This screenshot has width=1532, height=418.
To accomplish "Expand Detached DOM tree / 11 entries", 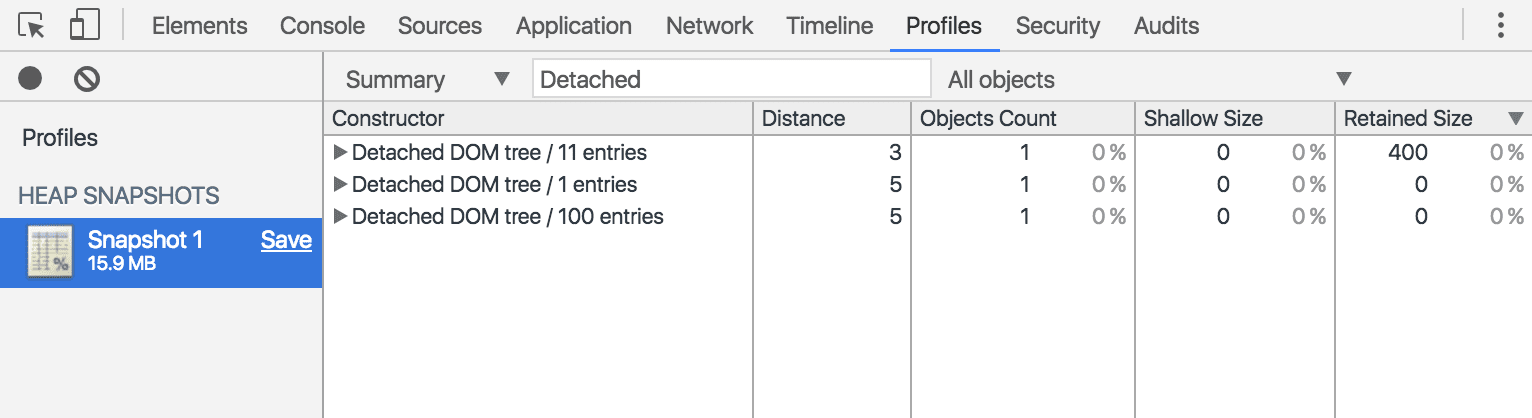I will pos(340,153).
